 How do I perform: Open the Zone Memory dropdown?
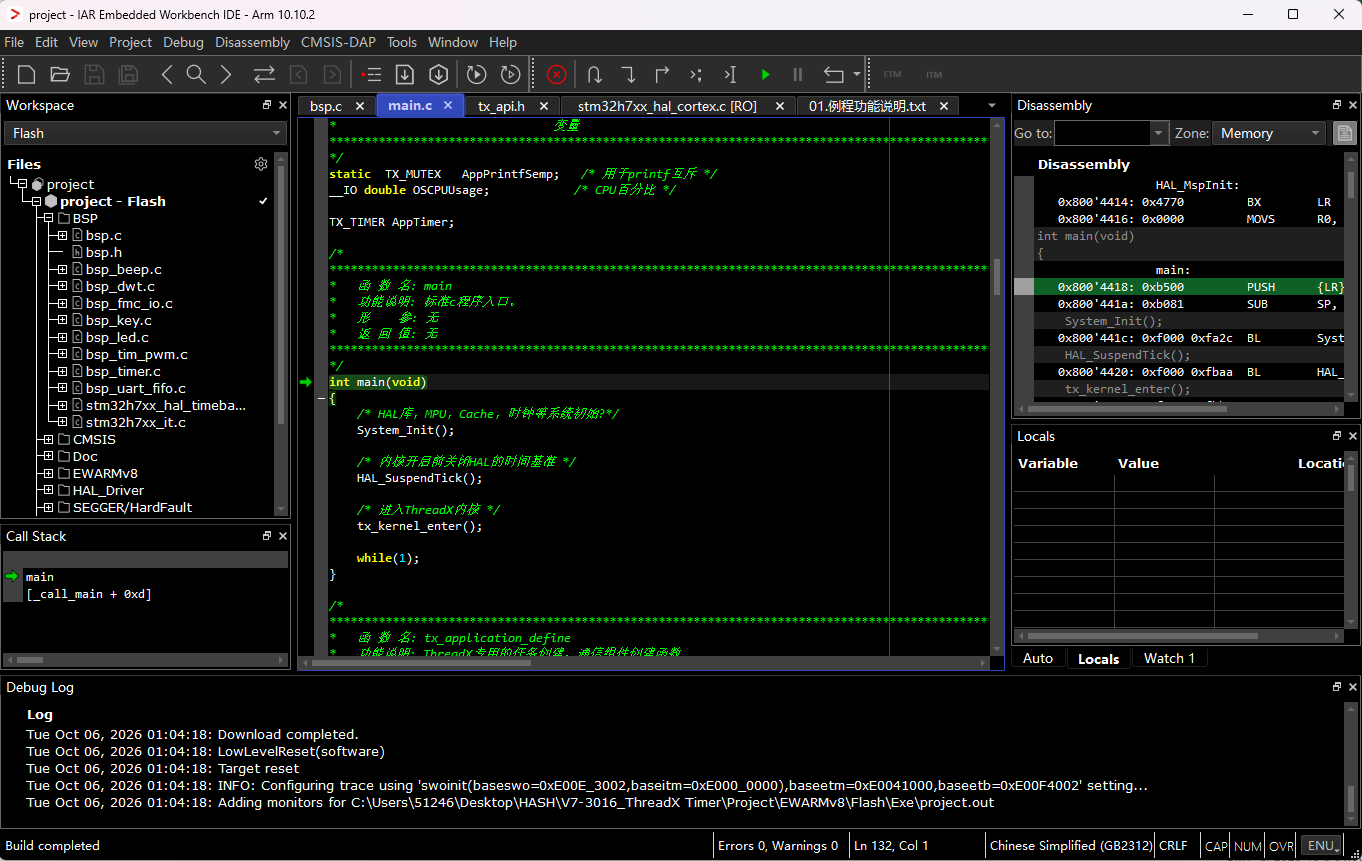1268,133
